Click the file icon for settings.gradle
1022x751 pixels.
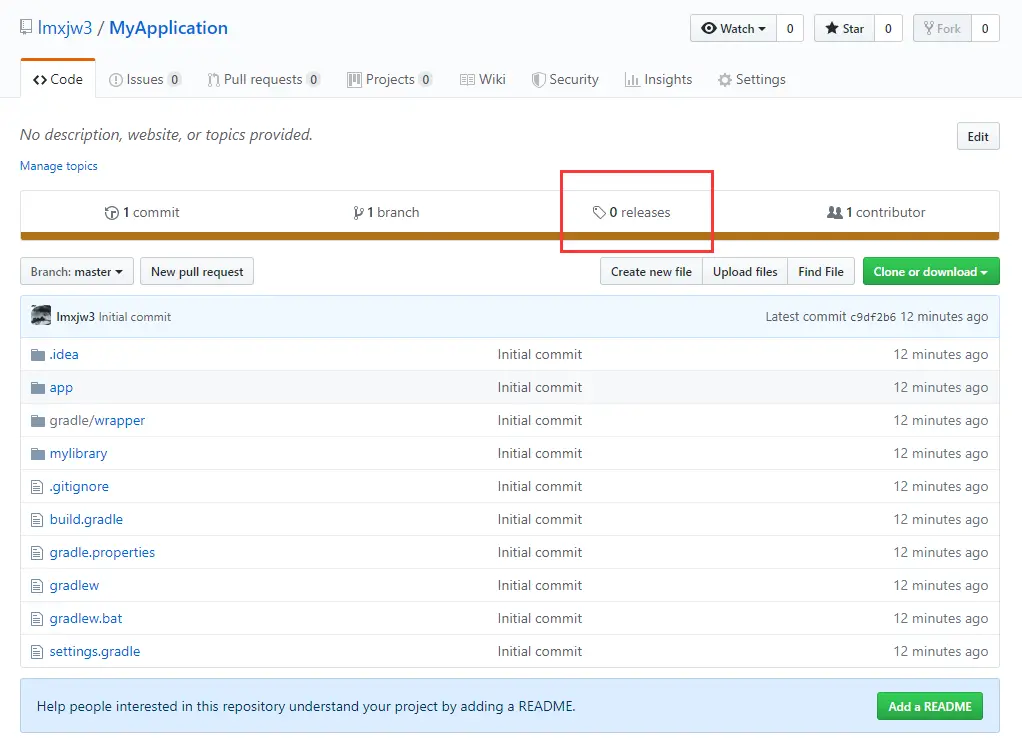[x=37, y=652]
